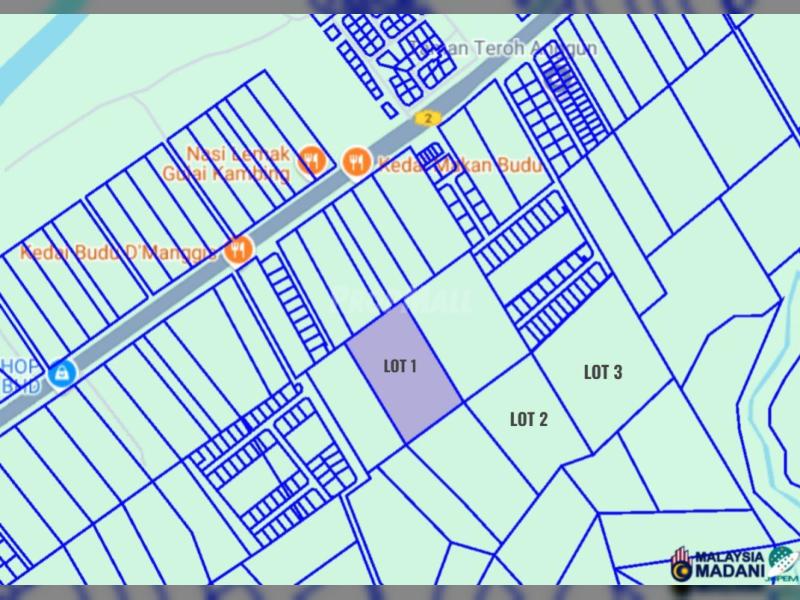Screen dimensions: 800x600
Task: Click the Kedai Makan Budu text label
Action: click(x=460, y=166)
